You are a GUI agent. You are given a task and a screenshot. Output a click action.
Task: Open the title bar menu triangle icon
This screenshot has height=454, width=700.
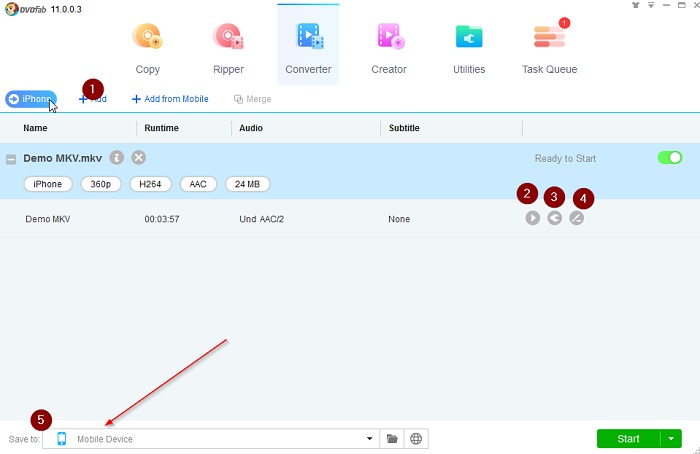[x=651, y=5]
